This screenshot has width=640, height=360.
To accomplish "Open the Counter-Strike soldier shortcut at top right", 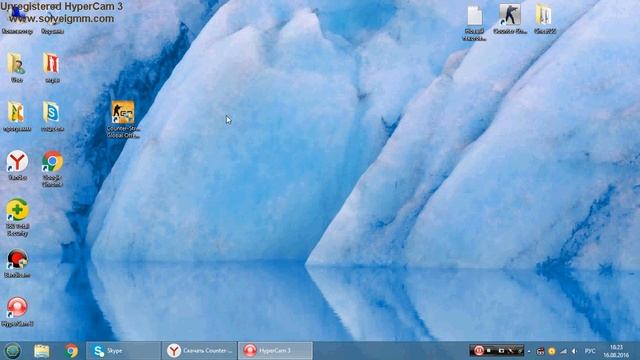I will [510, 19].
